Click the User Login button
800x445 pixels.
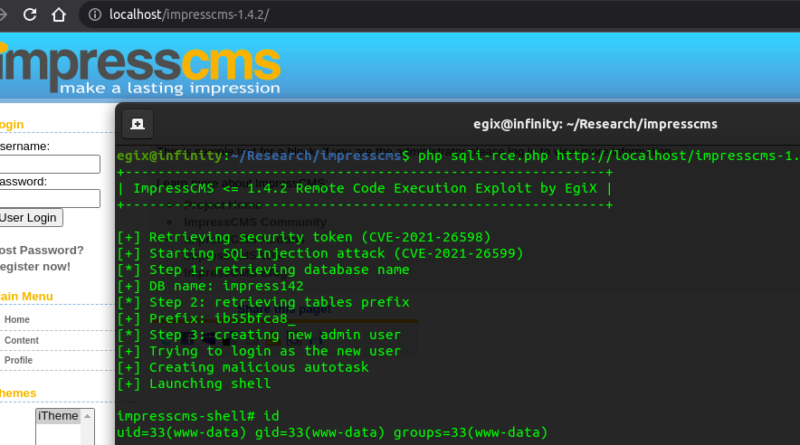[x=30, y=218]
